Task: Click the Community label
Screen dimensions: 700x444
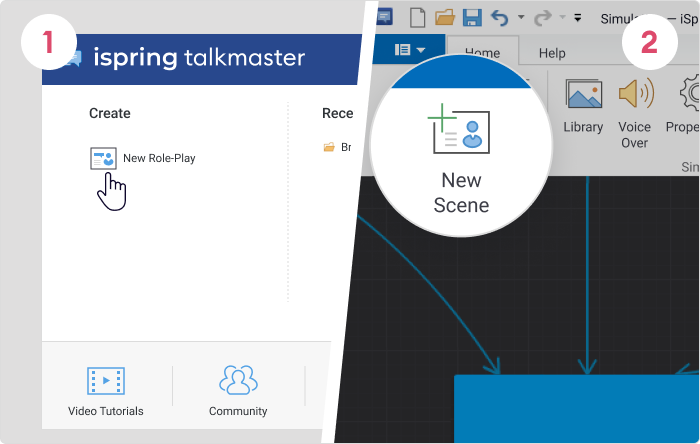Action: [x=238, y=411]
